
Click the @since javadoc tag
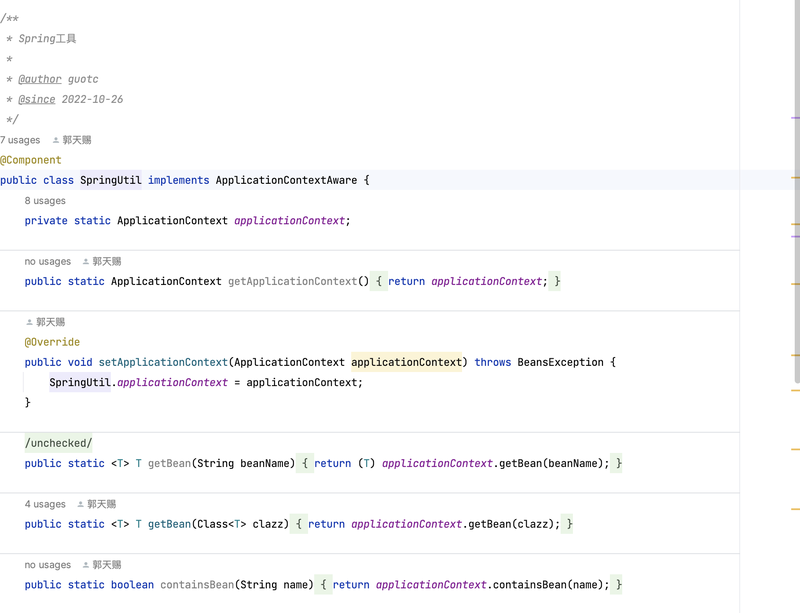coord(37,100)
